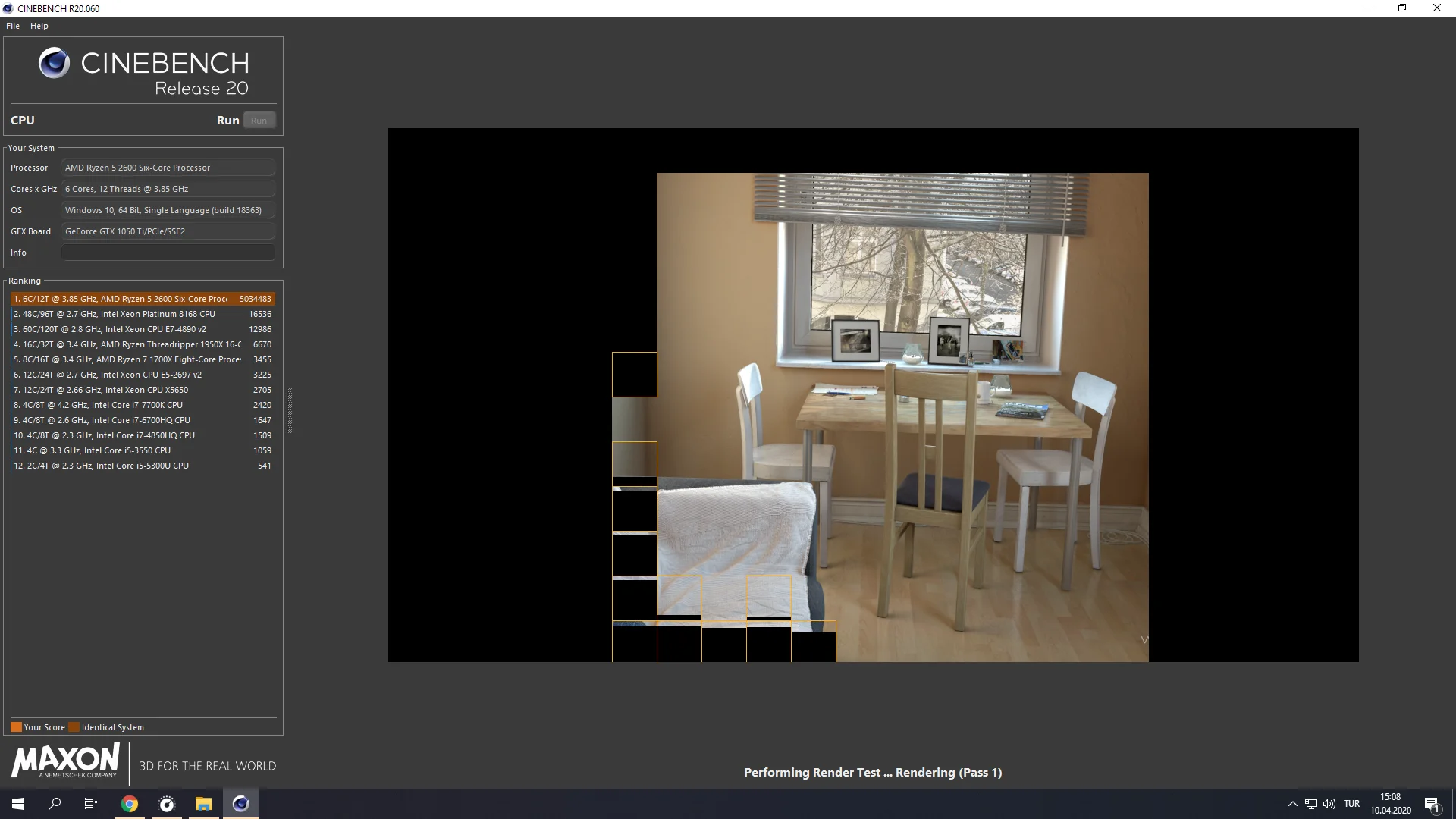
Task: Click the CPU Run button
Action: [x=259, y=121]
